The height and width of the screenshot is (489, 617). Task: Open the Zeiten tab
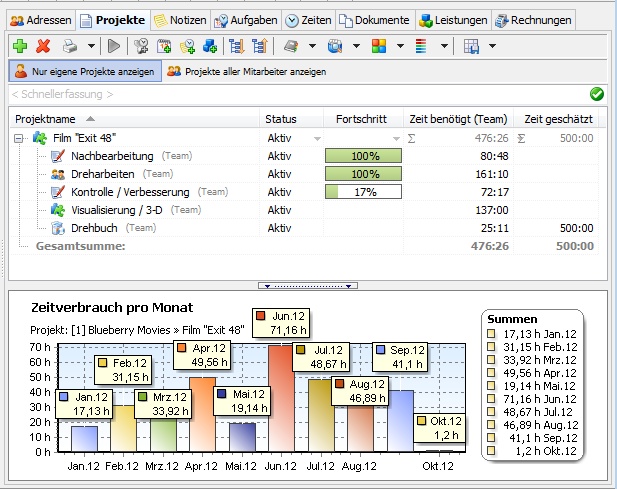(x=308, y=20)
